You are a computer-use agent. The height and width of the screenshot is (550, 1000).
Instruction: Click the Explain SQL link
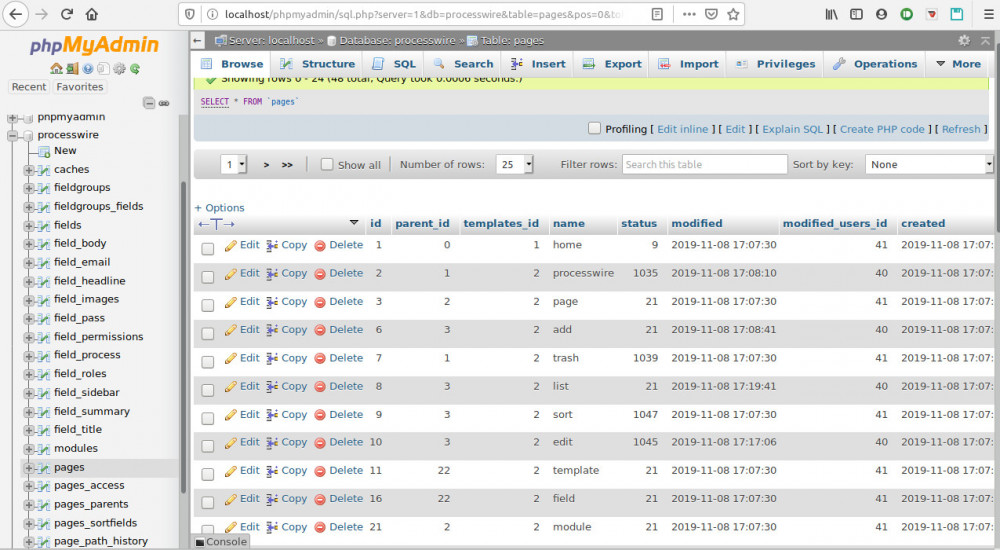click(x=793, y=129)
